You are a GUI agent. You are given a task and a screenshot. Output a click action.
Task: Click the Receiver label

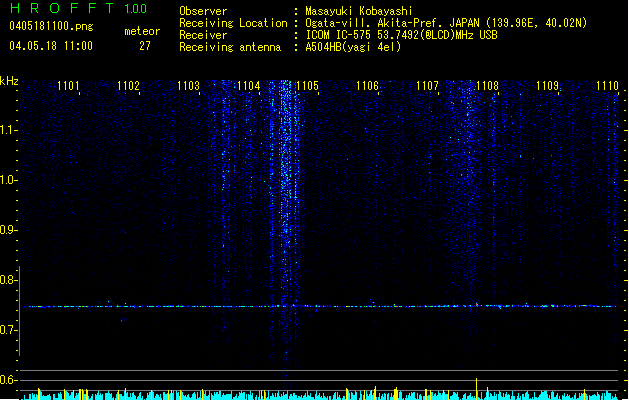(x=203, y=35)
